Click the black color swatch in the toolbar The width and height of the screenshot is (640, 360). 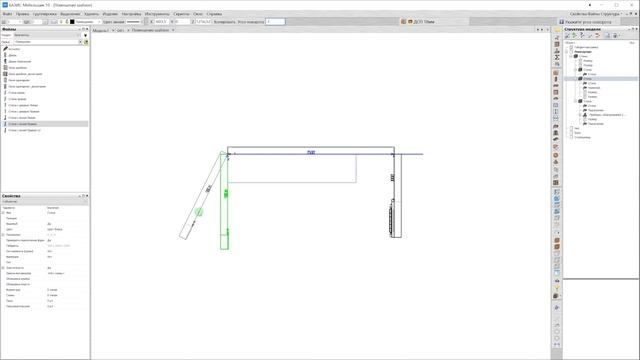(x=72, y=22)
